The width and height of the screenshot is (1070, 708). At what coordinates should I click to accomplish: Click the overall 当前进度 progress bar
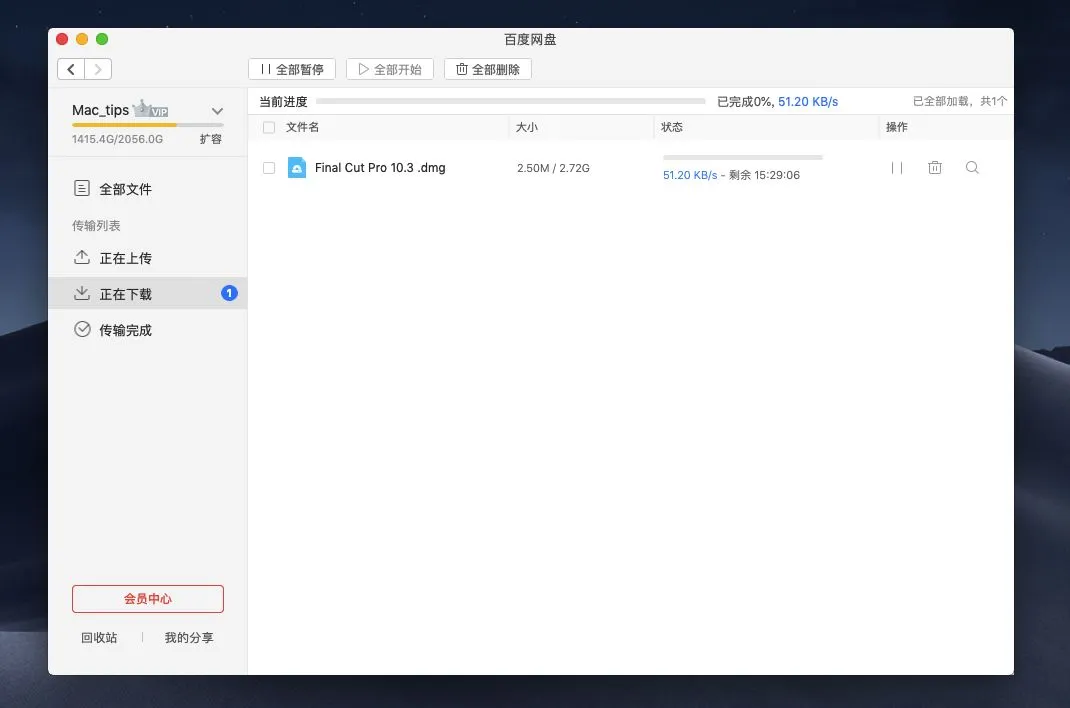point(510,101)
